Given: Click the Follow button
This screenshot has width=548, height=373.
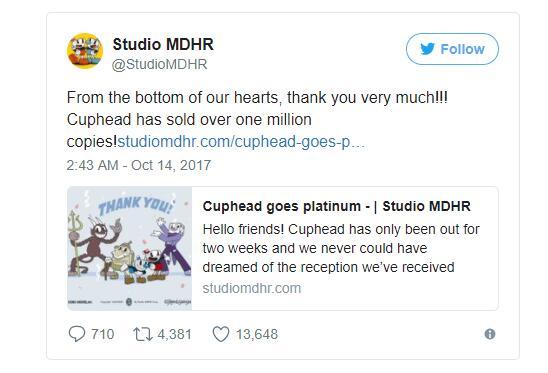Looking at the screenshot, I should (x=452, y=49).
